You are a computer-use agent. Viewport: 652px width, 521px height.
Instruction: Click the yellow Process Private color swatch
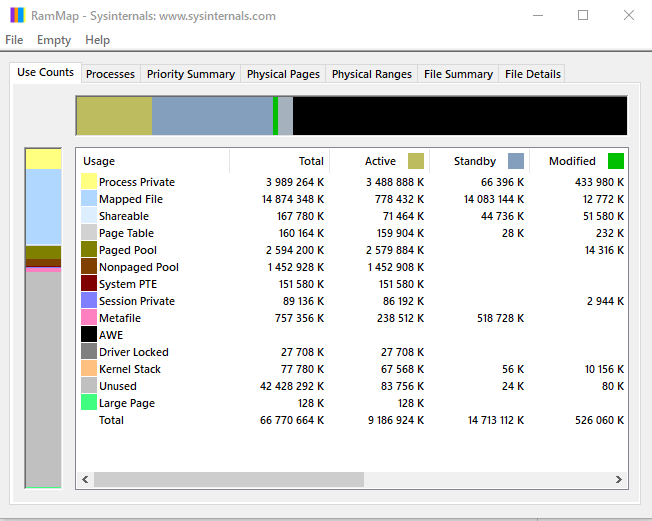pos(89,182)
